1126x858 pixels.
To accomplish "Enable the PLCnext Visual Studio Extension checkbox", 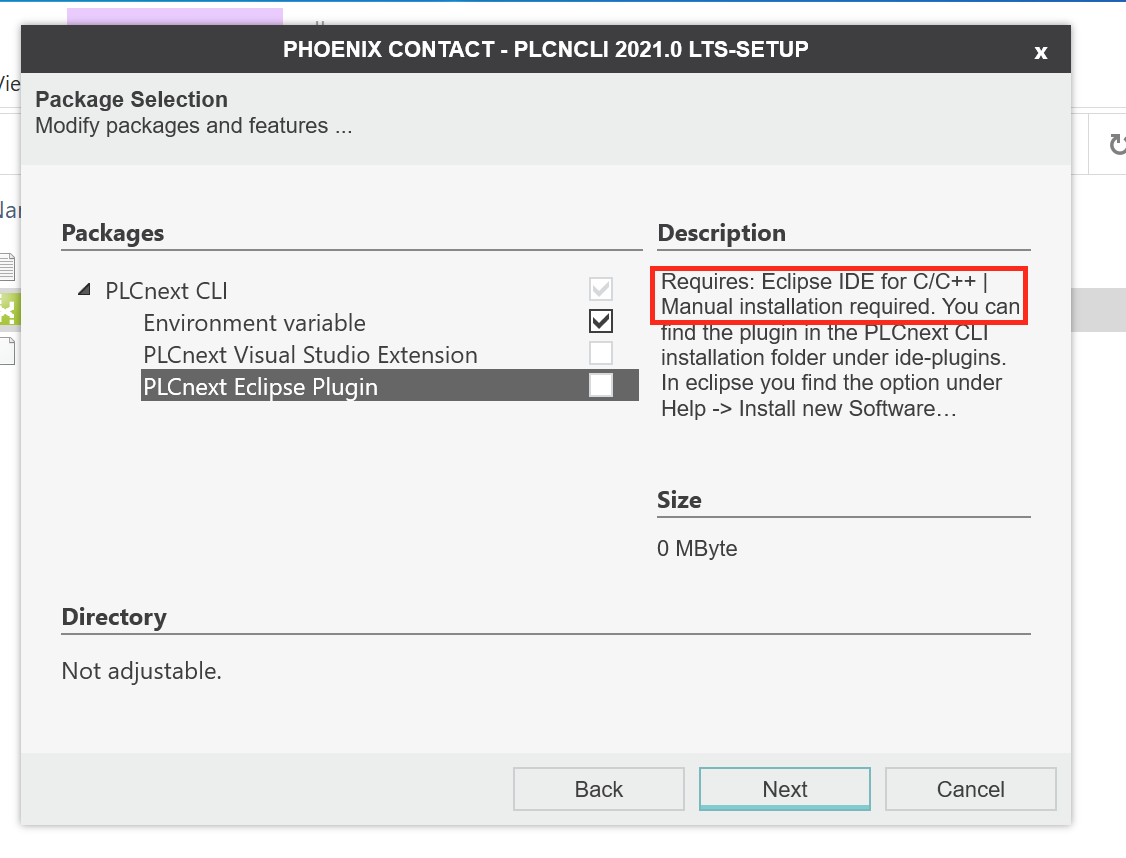I will coord(601,353).
